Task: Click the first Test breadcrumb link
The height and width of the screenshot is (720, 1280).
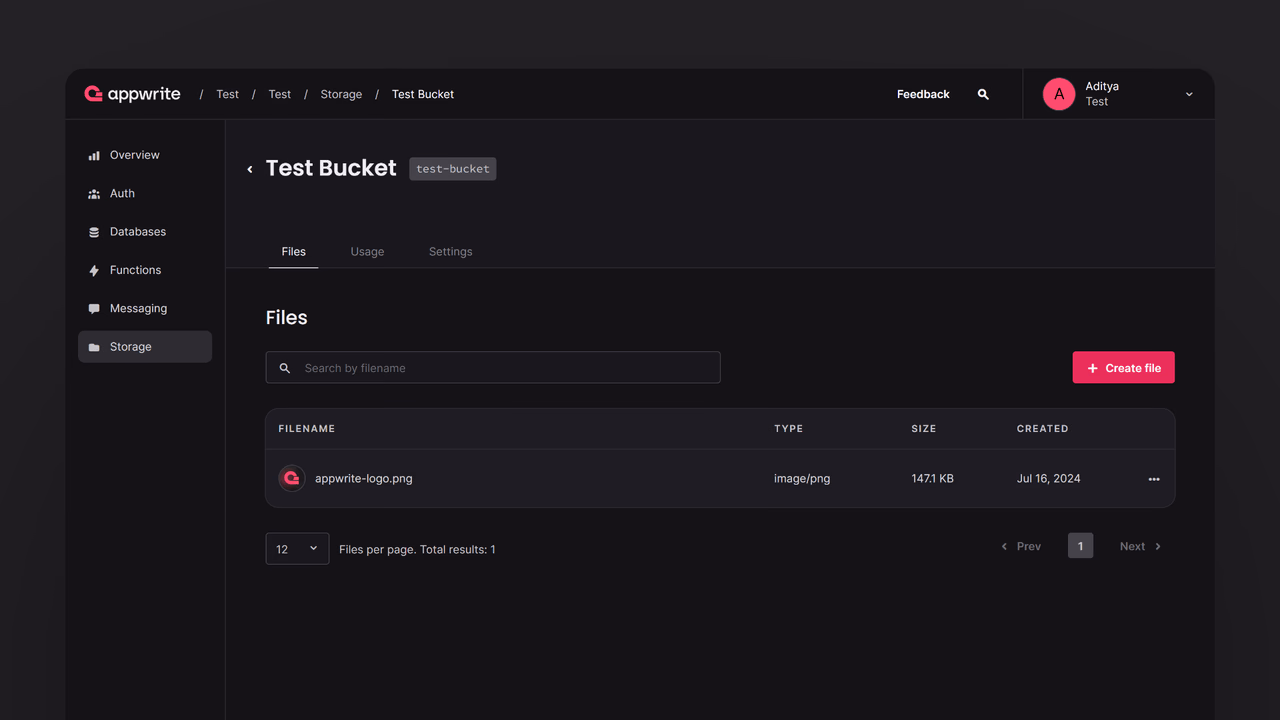Action: (227, 94)
